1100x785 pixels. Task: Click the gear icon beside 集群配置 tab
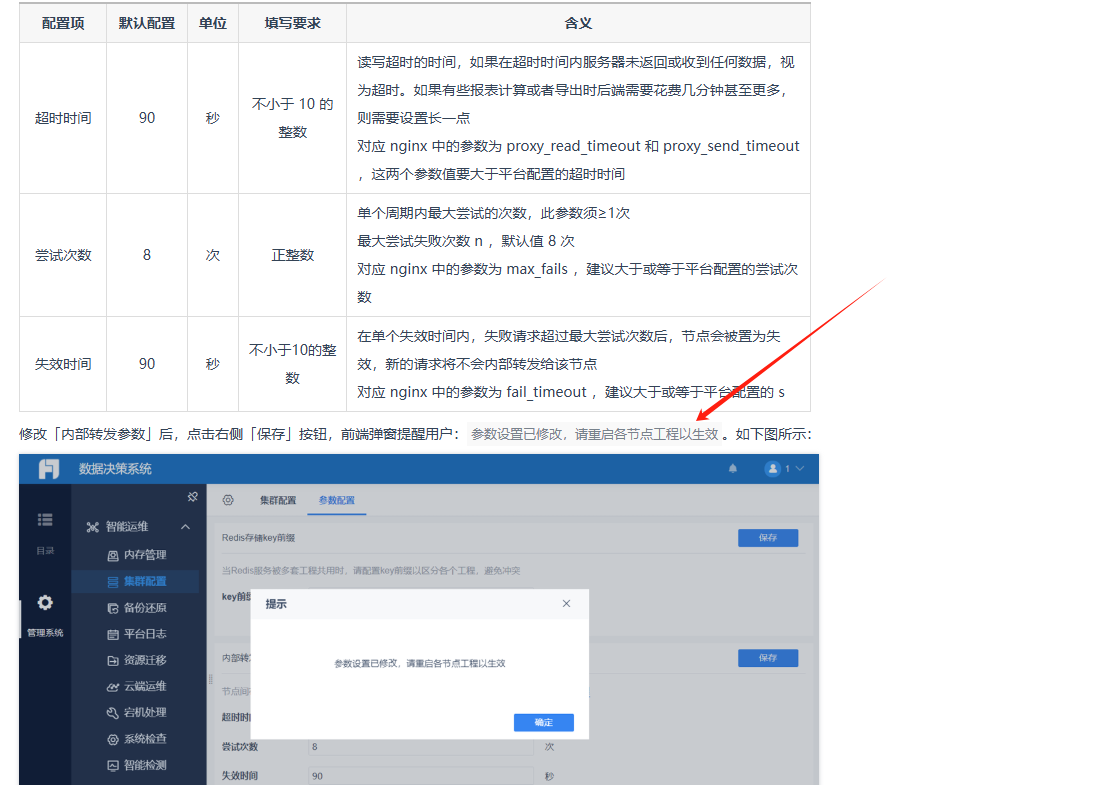coord(228,500)
